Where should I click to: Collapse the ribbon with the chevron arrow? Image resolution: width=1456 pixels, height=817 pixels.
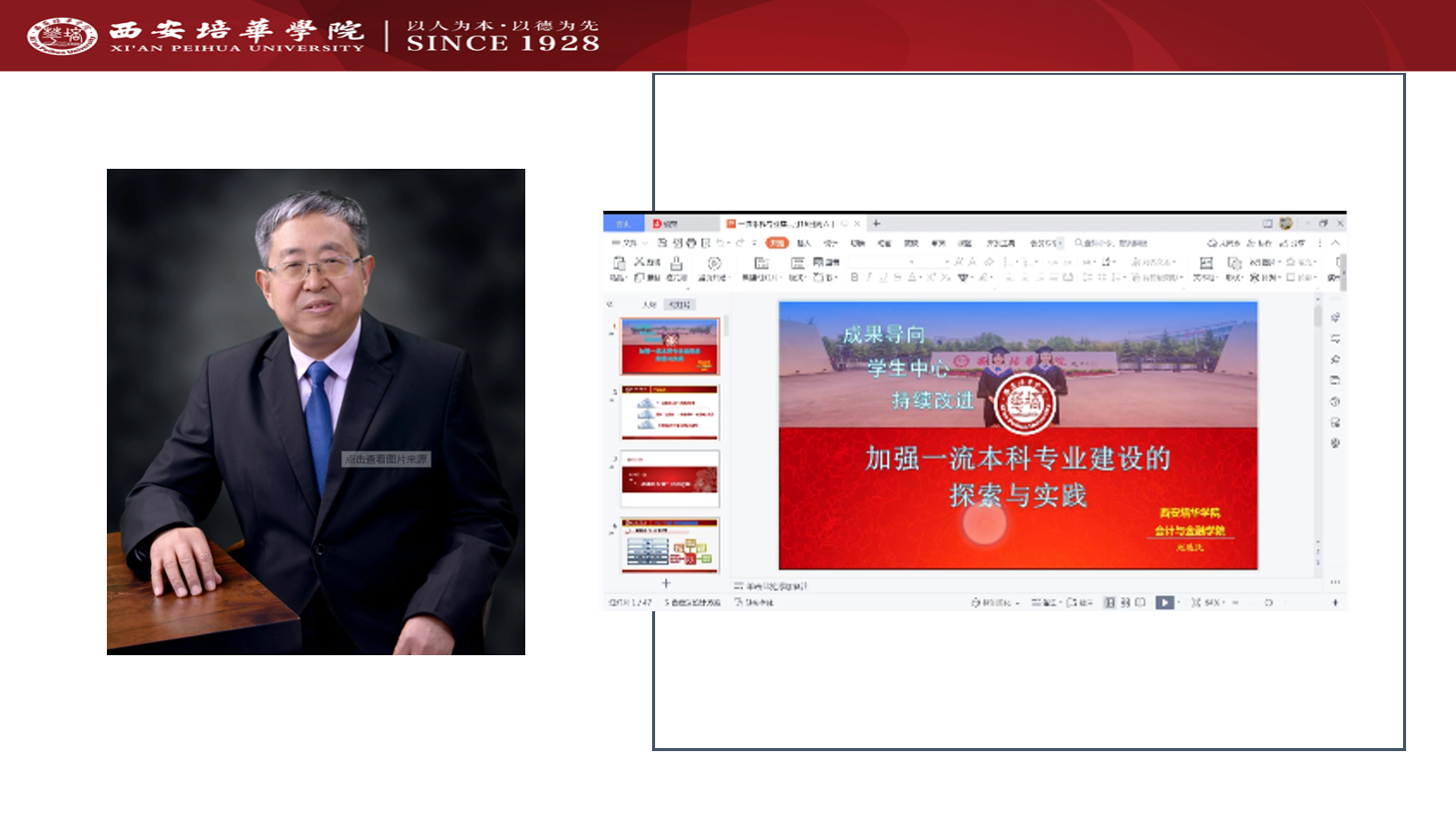click(1335, 243)
